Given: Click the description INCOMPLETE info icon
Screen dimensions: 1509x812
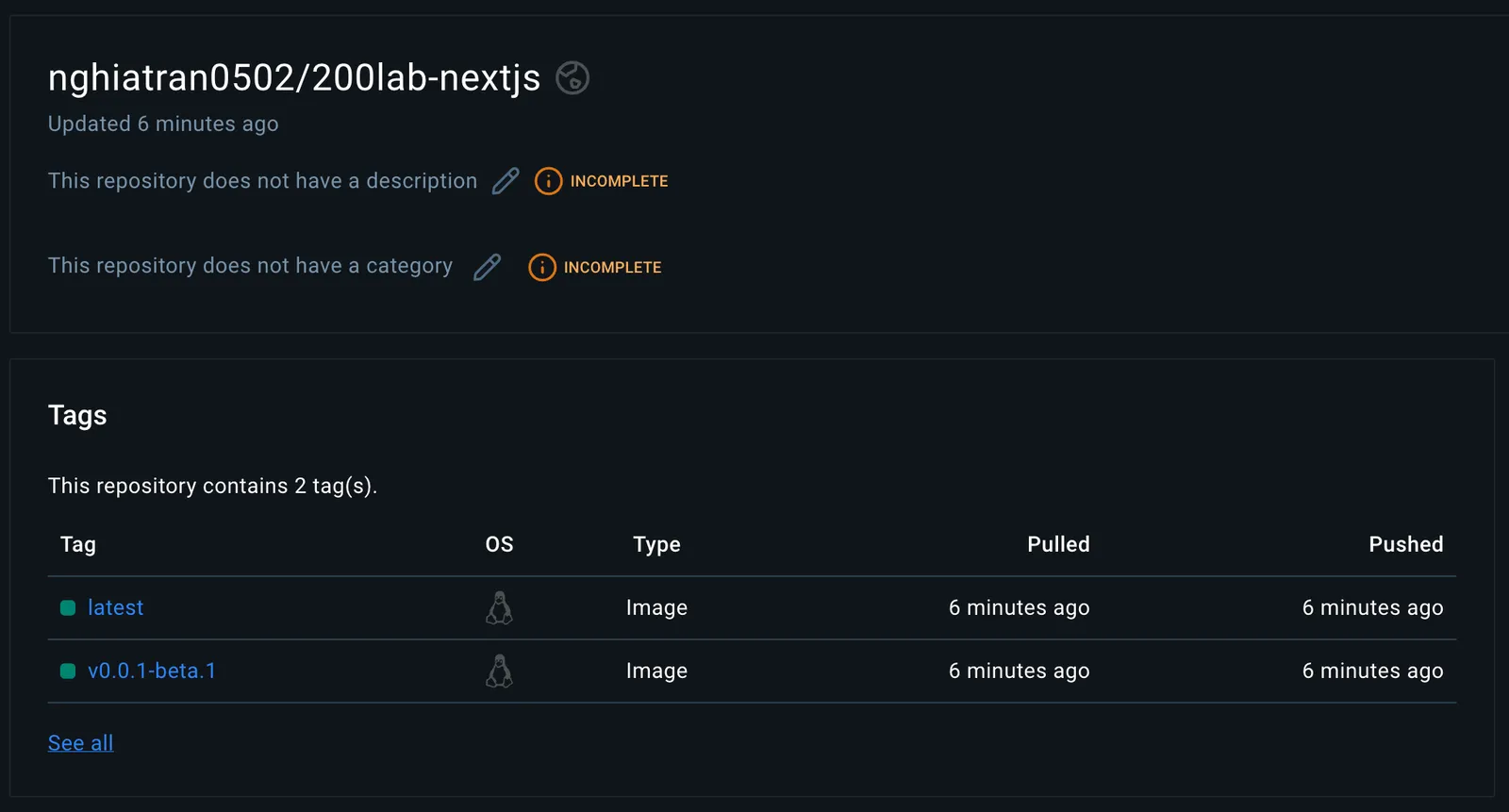Looking at the screenshot, I should [548, 181].
